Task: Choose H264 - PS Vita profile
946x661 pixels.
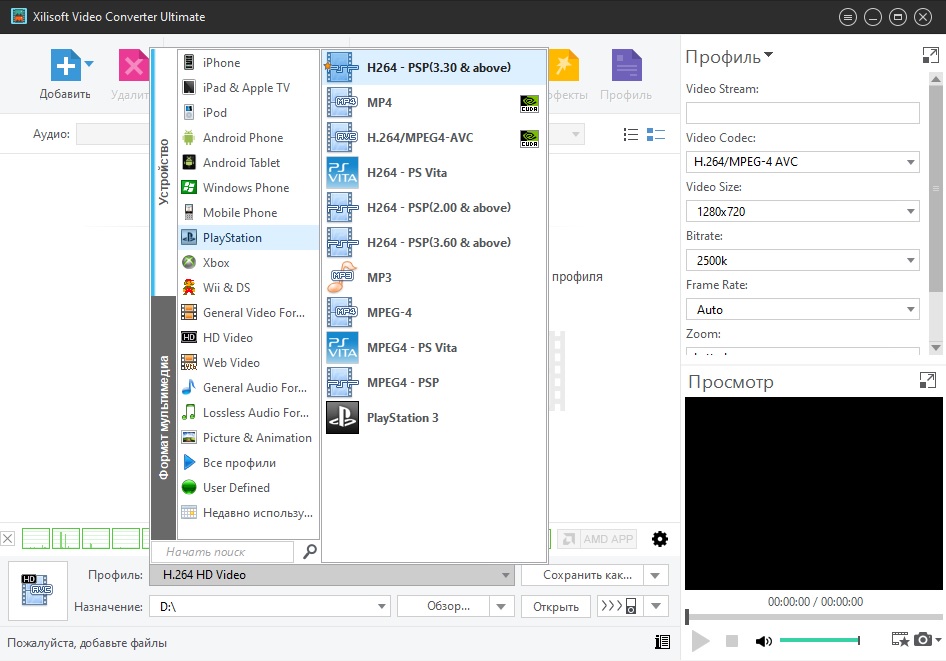Action: click(x=406, y=173)
